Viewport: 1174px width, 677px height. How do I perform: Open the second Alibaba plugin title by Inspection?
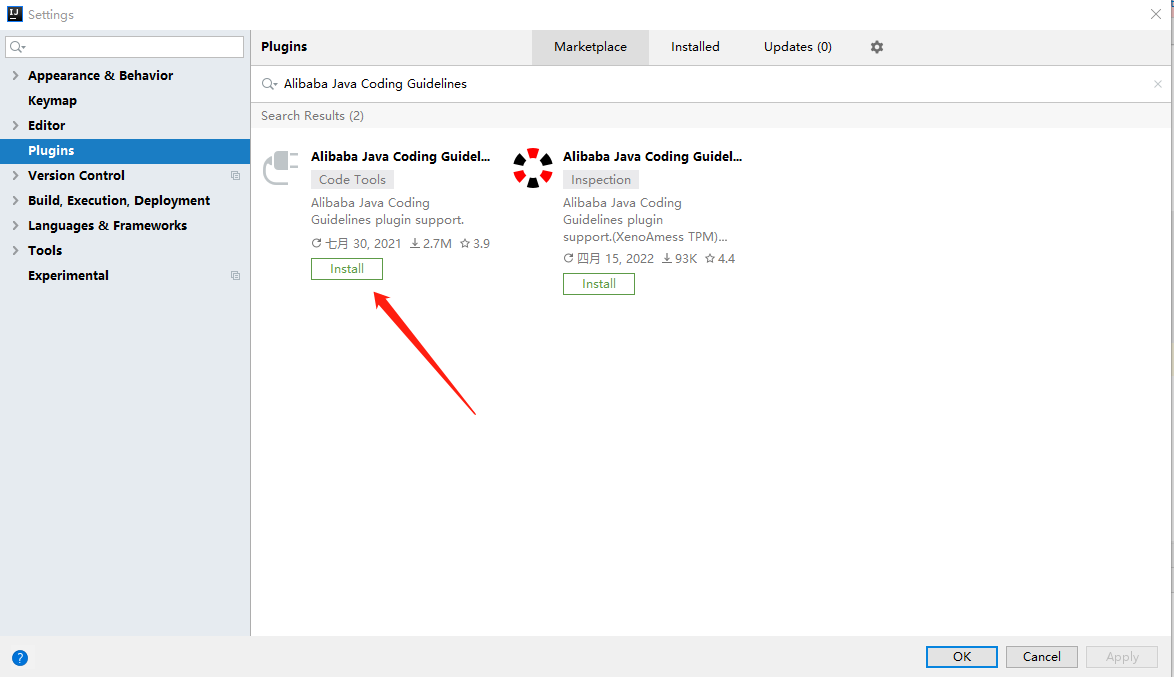[652, 157]
